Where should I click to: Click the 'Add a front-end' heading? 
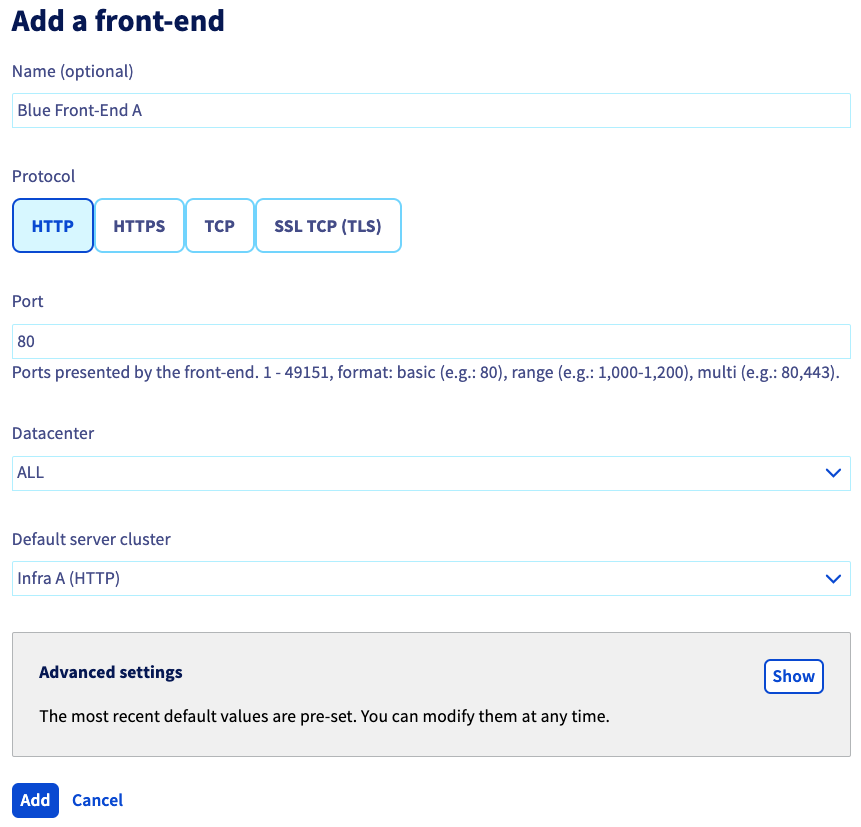(x=118, y=21)
